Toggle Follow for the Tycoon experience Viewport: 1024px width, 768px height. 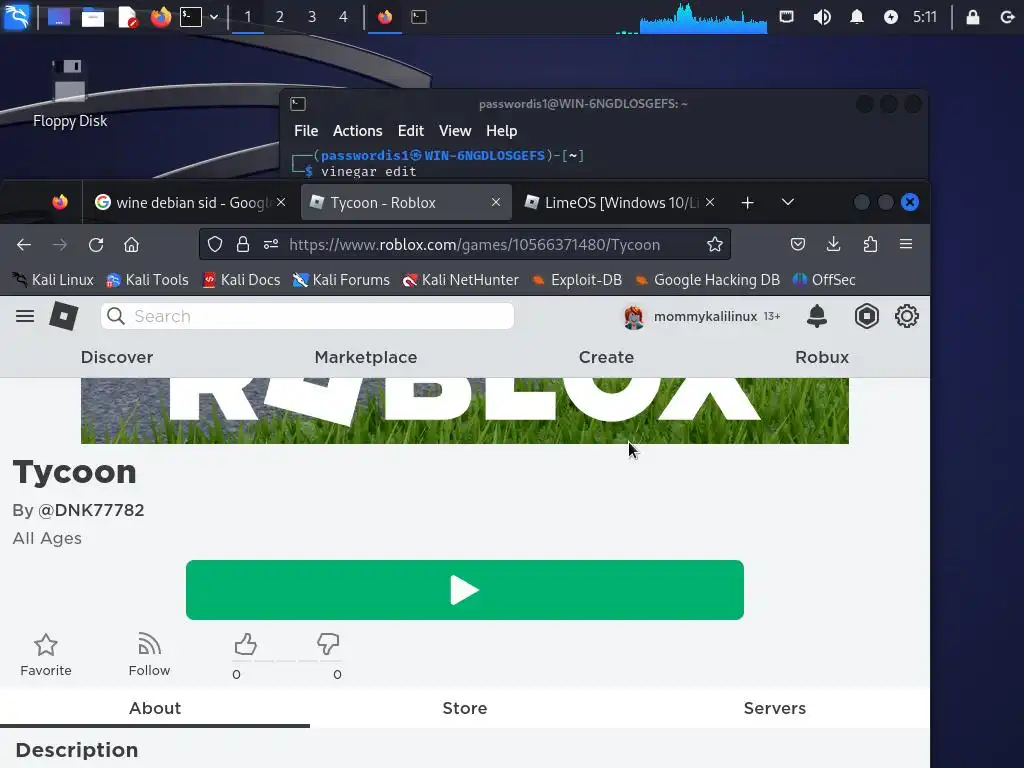149,655
